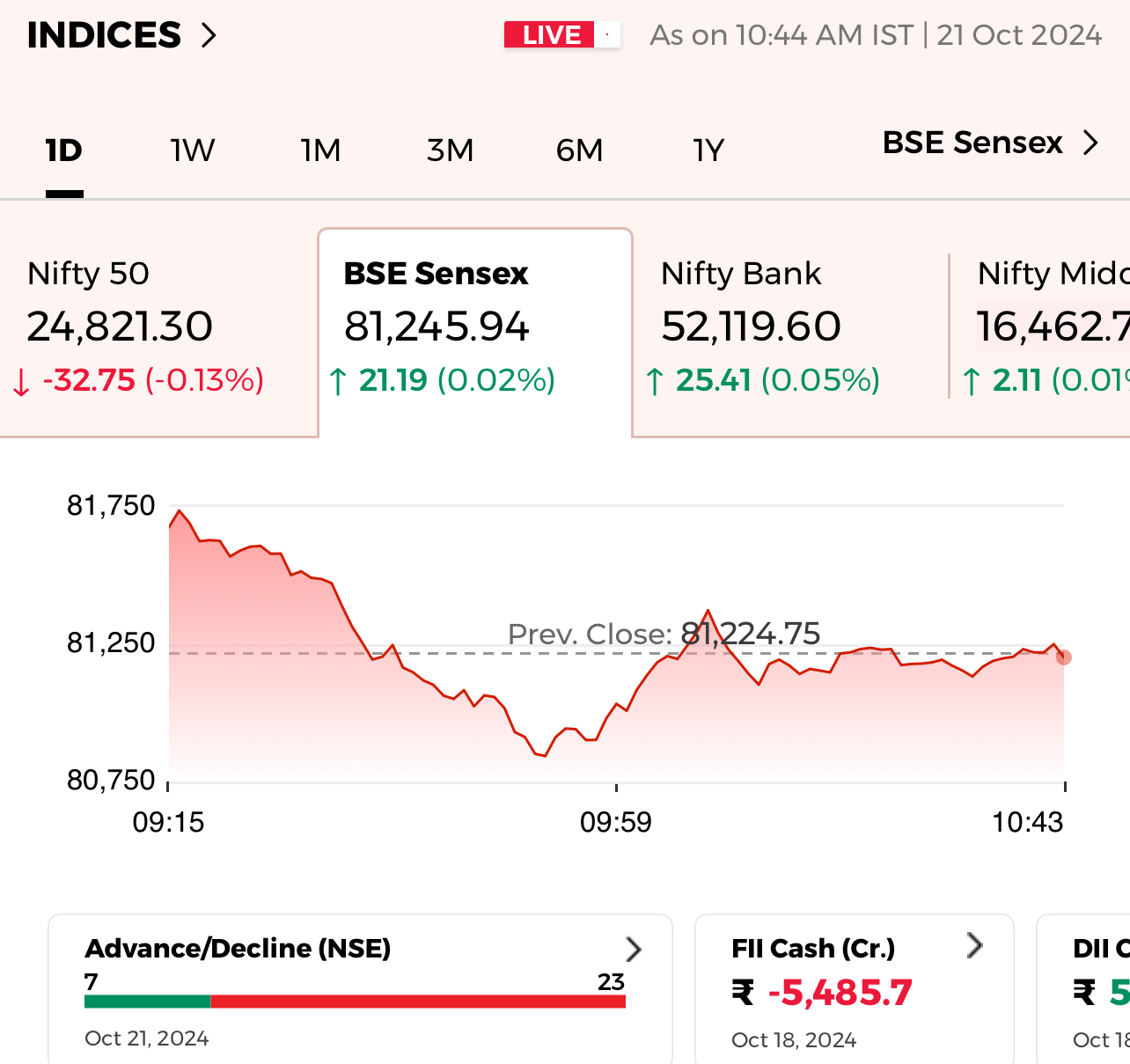Click Nifty Bank green up arrow icon
This screenshot has width=1130, height=1064.
point(655,382)
